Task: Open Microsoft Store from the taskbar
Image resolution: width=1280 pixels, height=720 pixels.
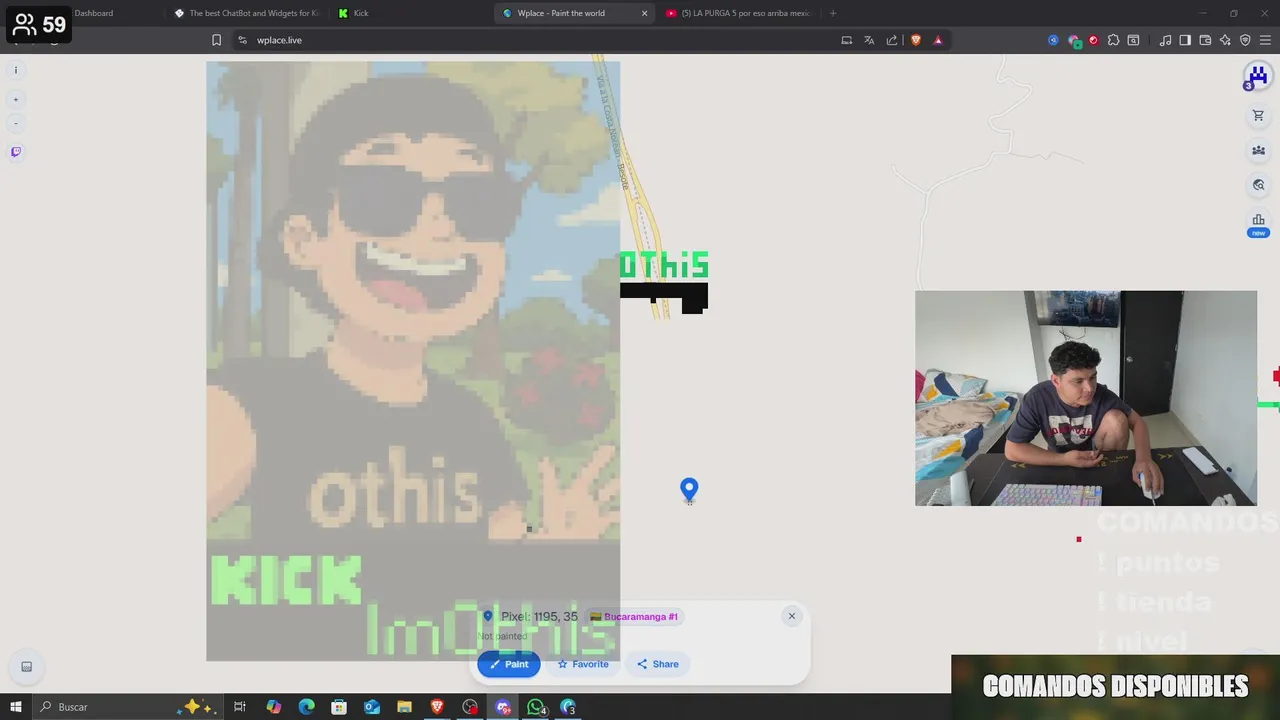Action: 339,707
